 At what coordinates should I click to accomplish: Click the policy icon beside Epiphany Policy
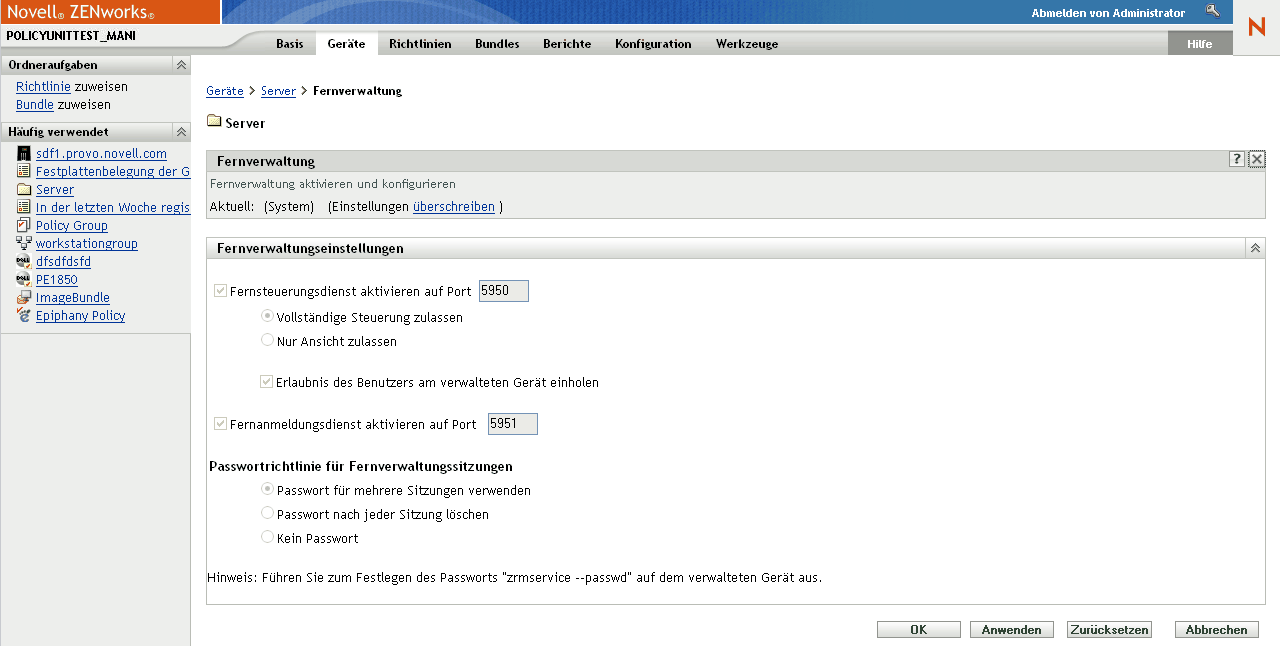24,315
